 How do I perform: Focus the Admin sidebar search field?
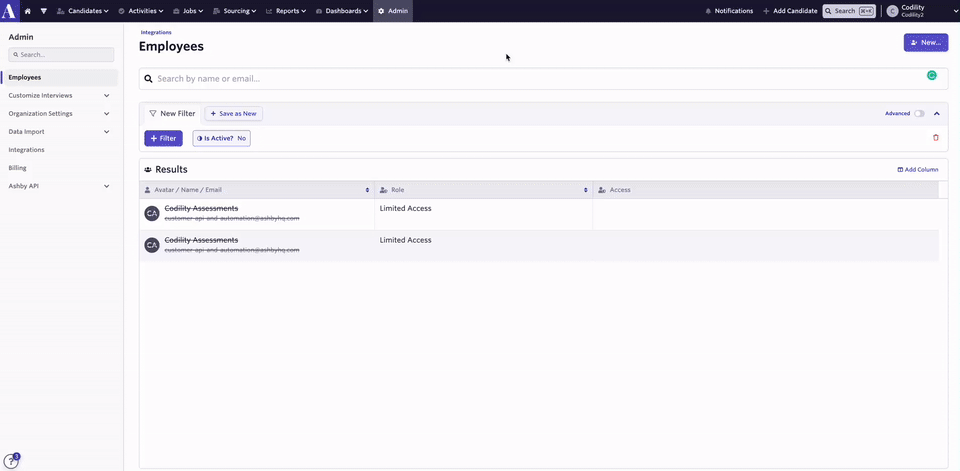pos(61,55)
